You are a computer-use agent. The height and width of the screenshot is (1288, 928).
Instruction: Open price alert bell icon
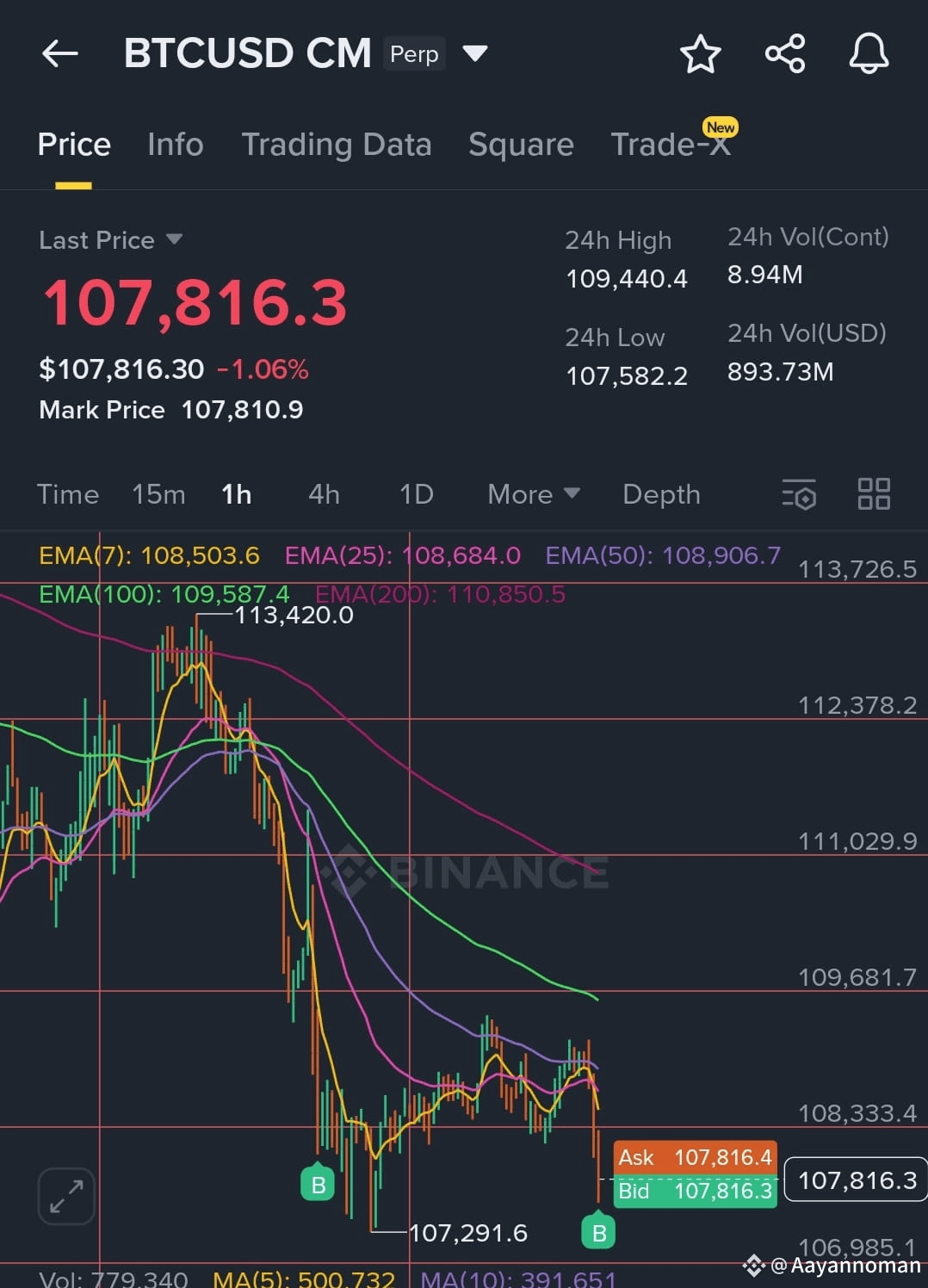tap(869, 53)
